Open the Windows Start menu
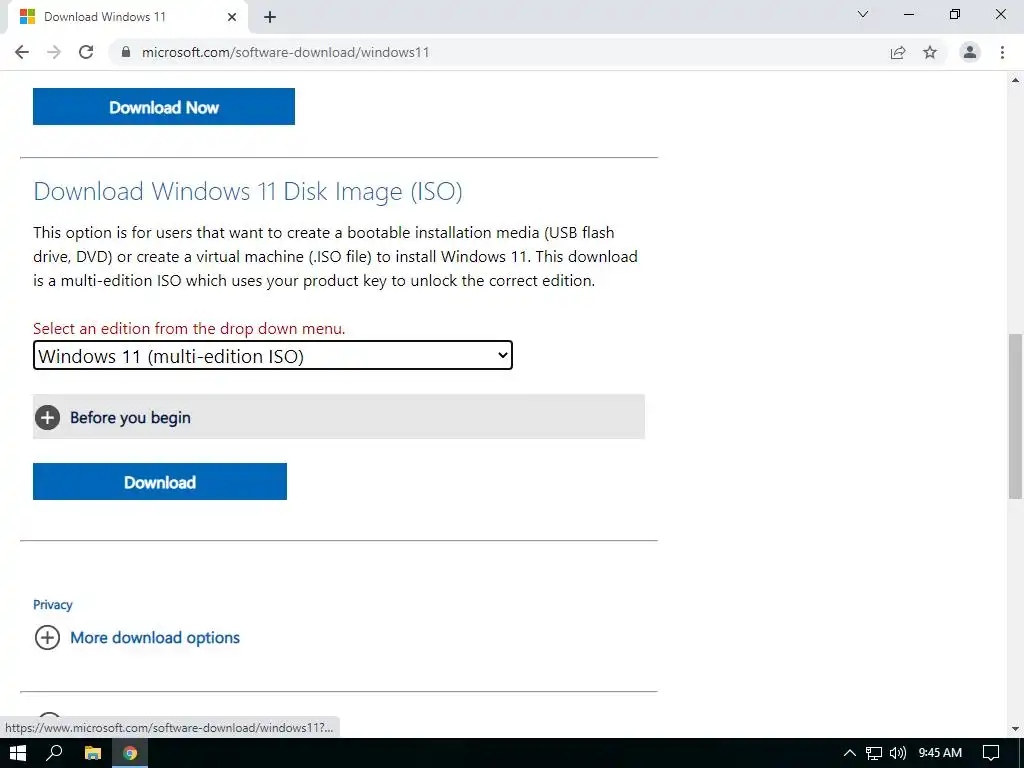Screen dimensions: 1024x768 [18, 753]
